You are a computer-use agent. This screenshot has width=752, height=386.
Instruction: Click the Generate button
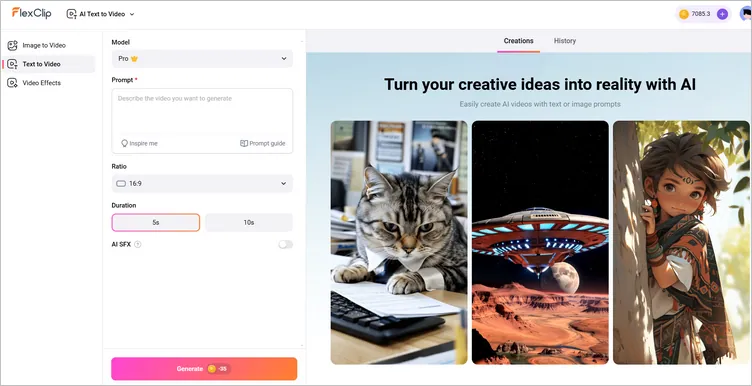coord(204,369)
